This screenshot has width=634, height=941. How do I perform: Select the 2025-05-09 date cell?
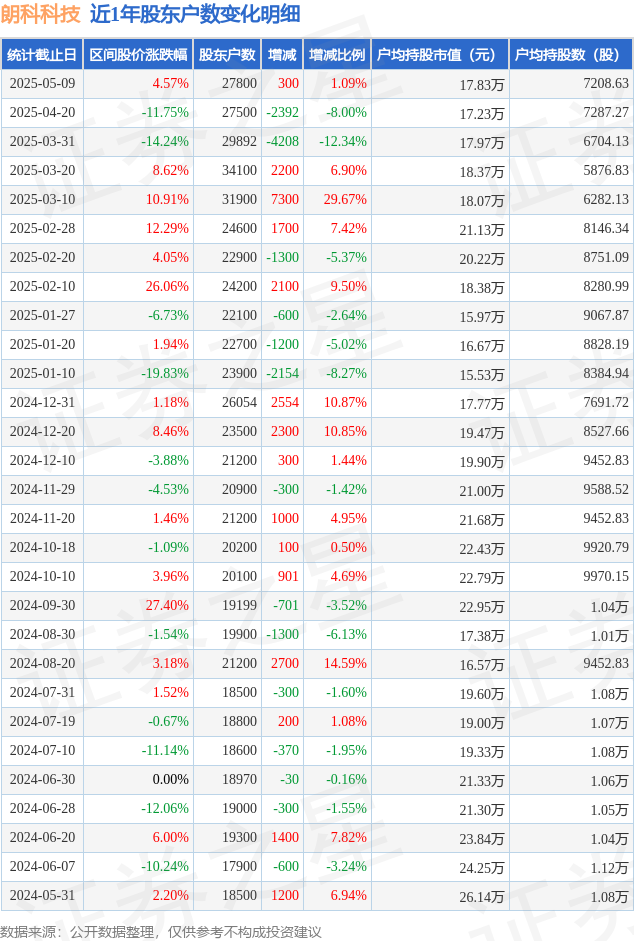tap(42, 83)
